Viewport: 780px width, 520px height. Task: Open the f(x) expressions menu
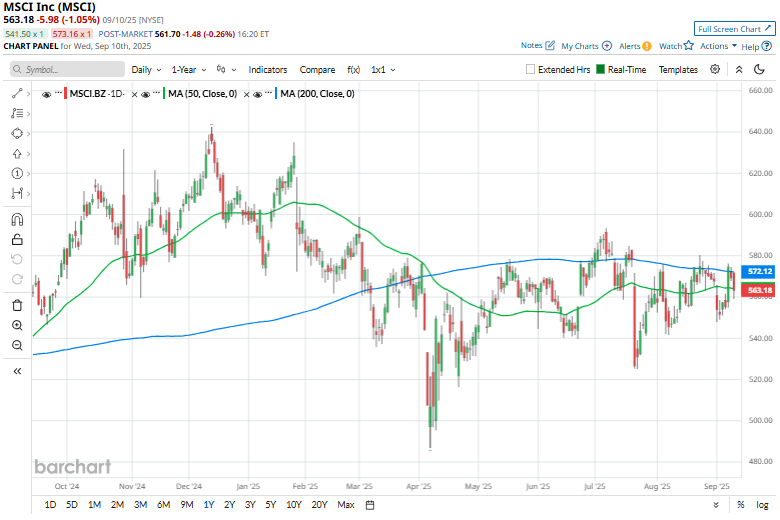coord(353,70)
